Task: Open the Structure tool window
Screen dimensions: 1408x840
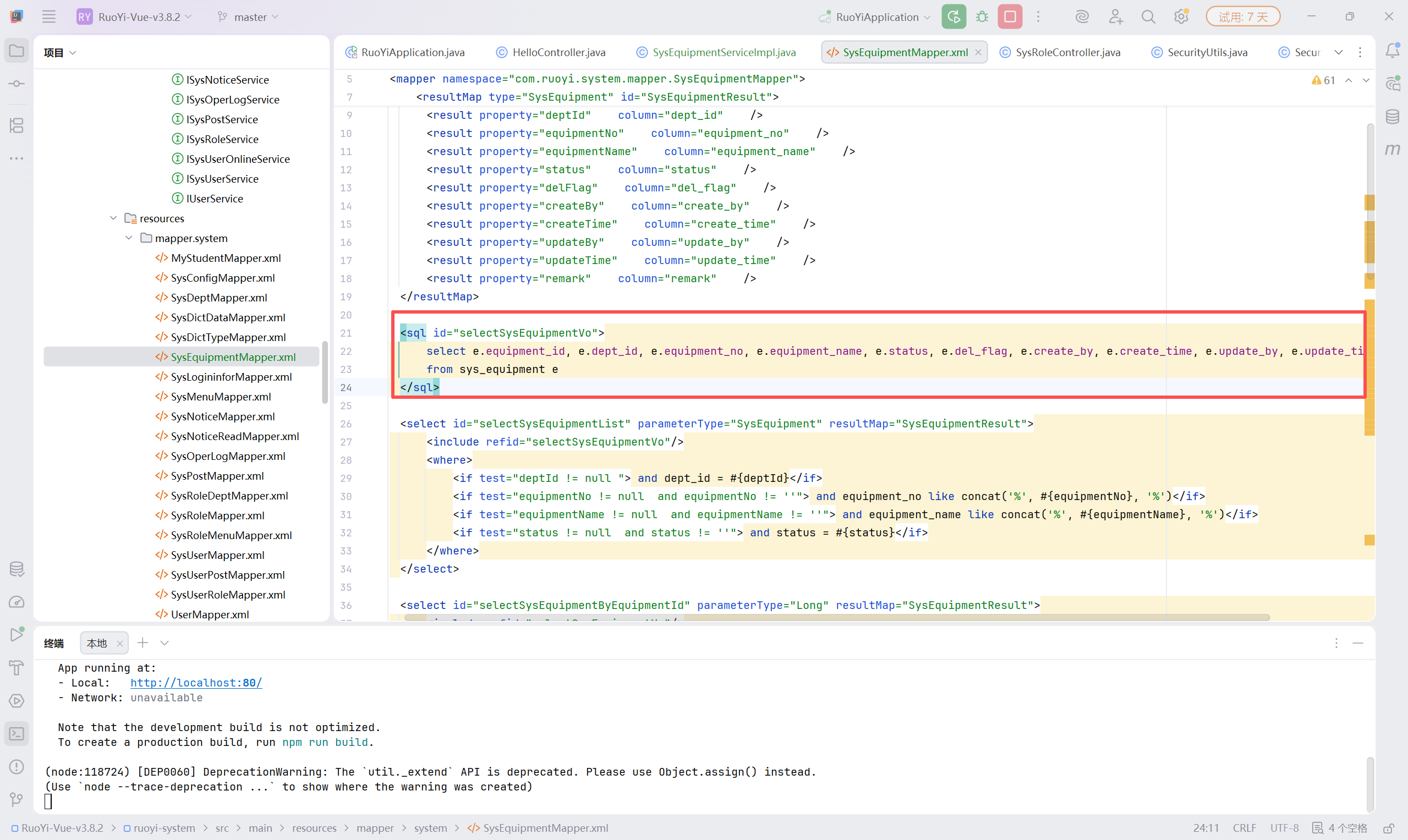Action: click(17, 125)
